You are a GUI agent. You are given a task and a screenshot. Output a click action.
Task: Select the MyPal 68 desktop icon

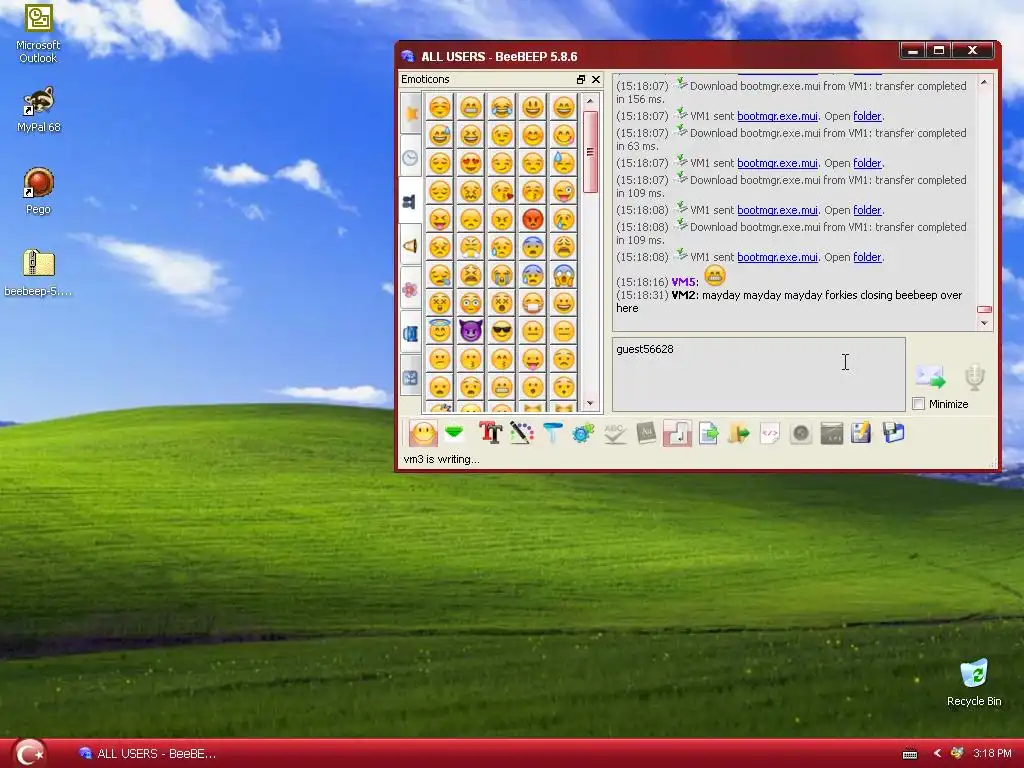39,110
